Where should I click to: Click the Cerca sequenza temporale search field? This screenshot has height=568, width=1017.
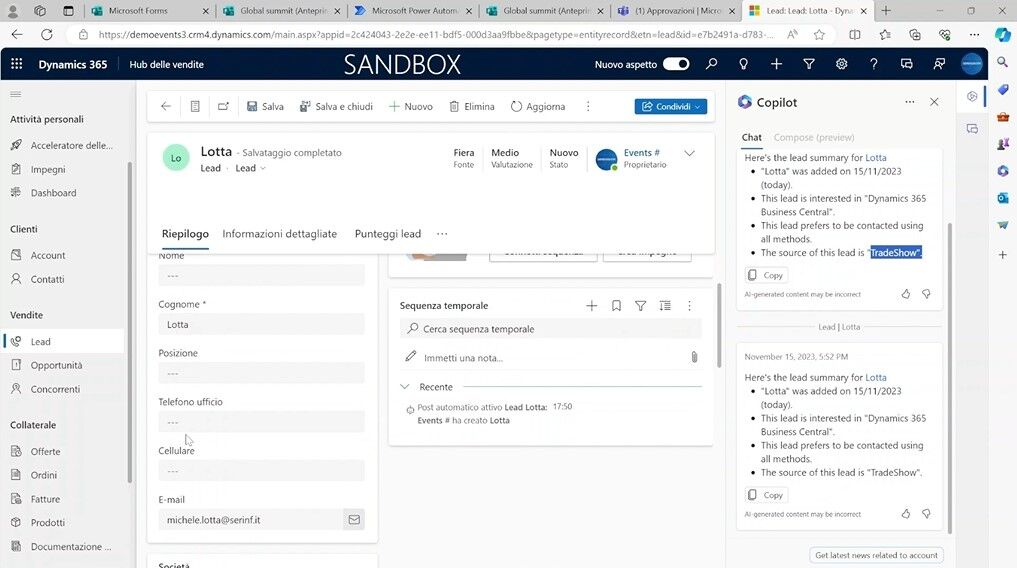coord(550,329)
